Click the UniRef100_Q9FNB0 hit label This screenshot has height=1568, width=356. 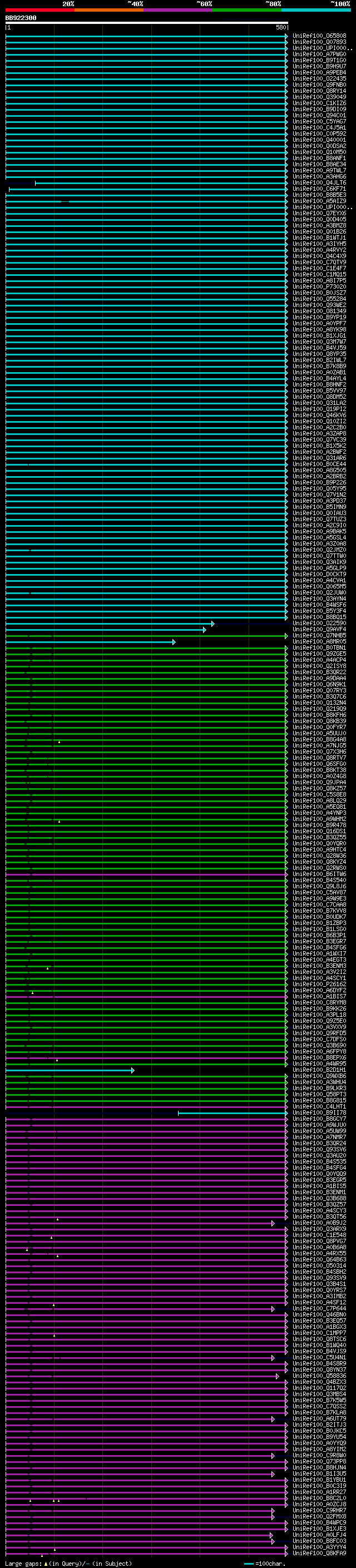coord(319,85)
